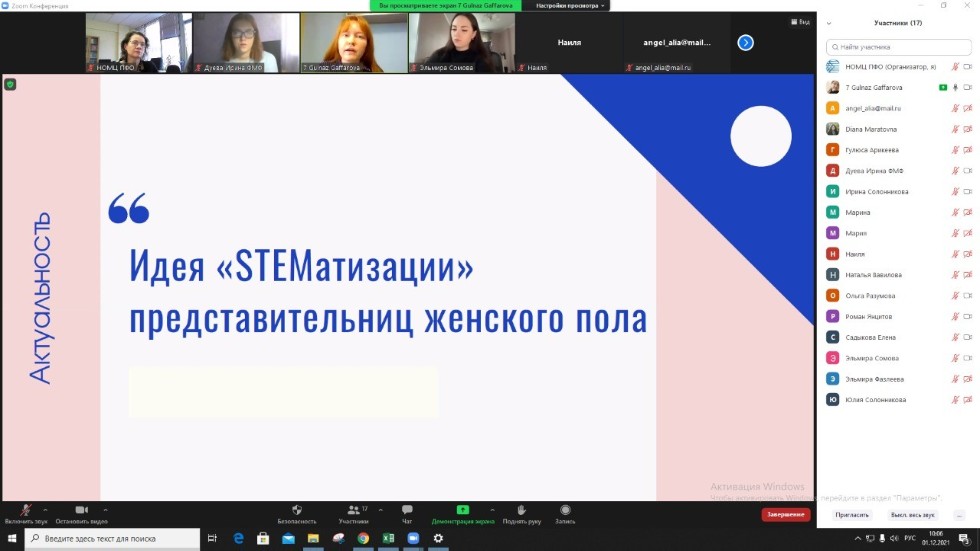Screen dimensions: 980x551
Task: Start recording with the Record icon
Action: point(565,510)
